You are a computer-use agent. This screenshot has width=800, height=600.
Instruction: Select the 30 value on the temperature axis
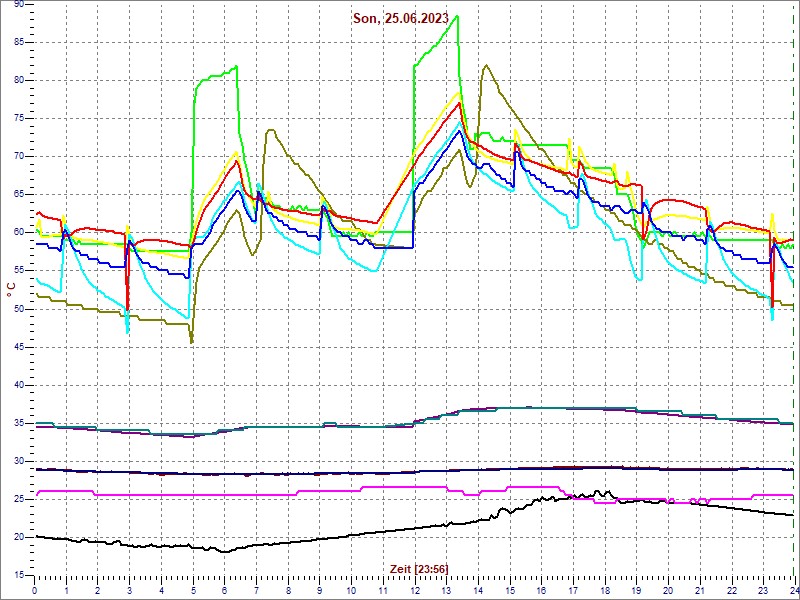click(x=19, y=461)
